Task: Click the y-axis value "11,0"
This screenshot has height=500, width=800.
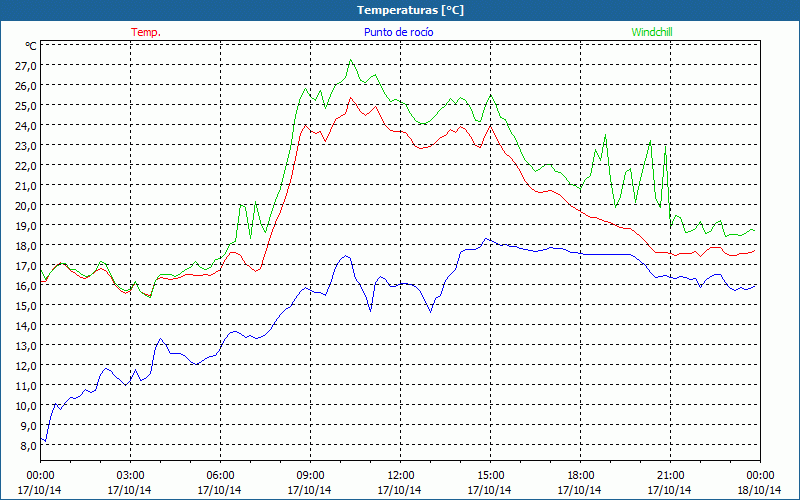Action: [x=27, y=386]
